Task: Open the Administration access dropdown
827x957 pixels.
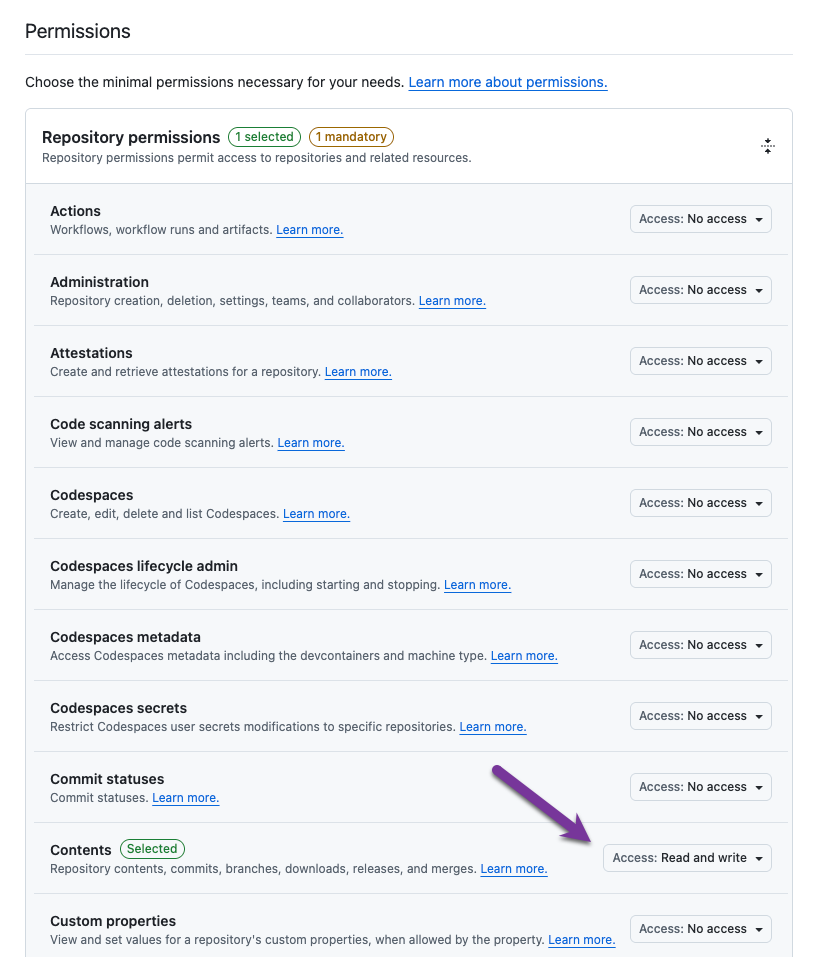Action: [x=701, y=290]
